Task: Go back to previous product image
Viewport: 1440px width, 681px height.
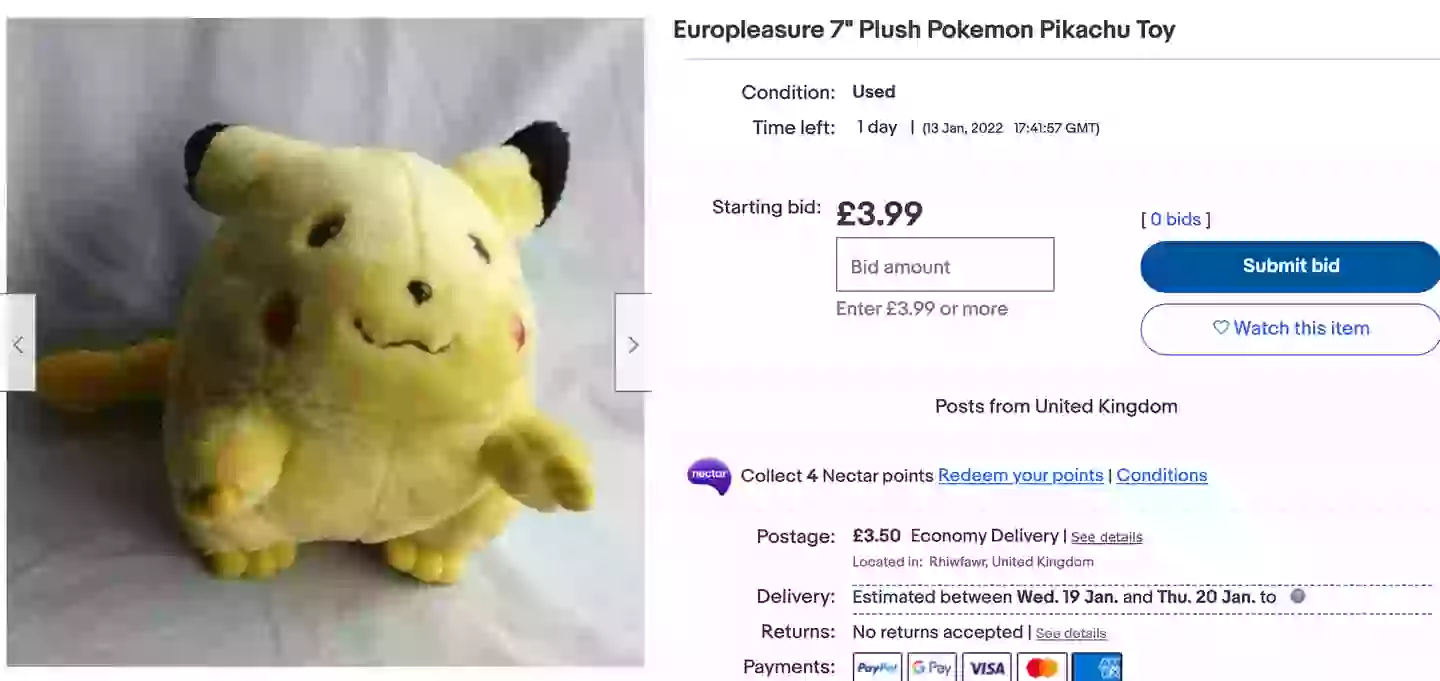Action: coord(18,343)
